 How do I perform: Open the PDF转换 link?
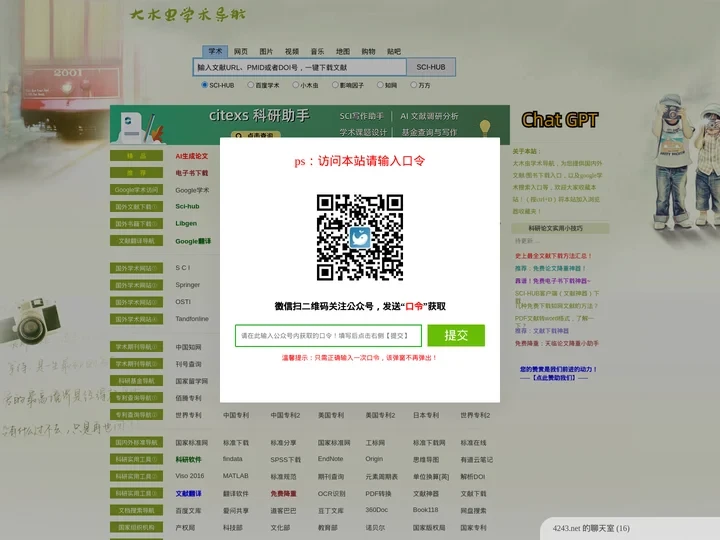pos(378,494)
